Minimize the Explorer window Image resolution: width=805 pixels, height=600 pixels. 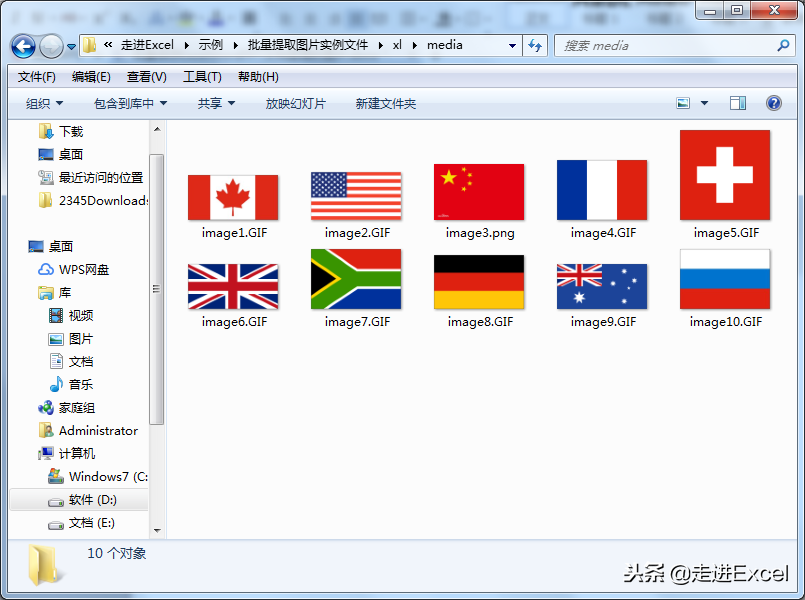pyautogui.click(x=710, y=10)
